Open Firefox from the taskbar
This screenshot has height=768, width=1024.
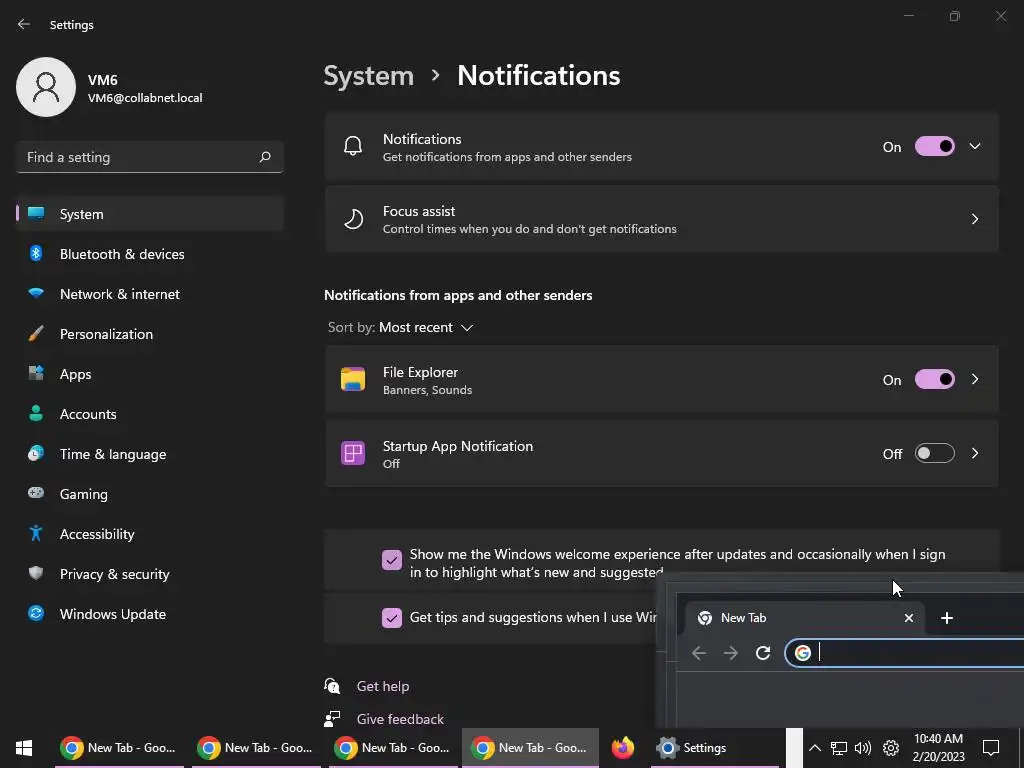click(622, 747)
